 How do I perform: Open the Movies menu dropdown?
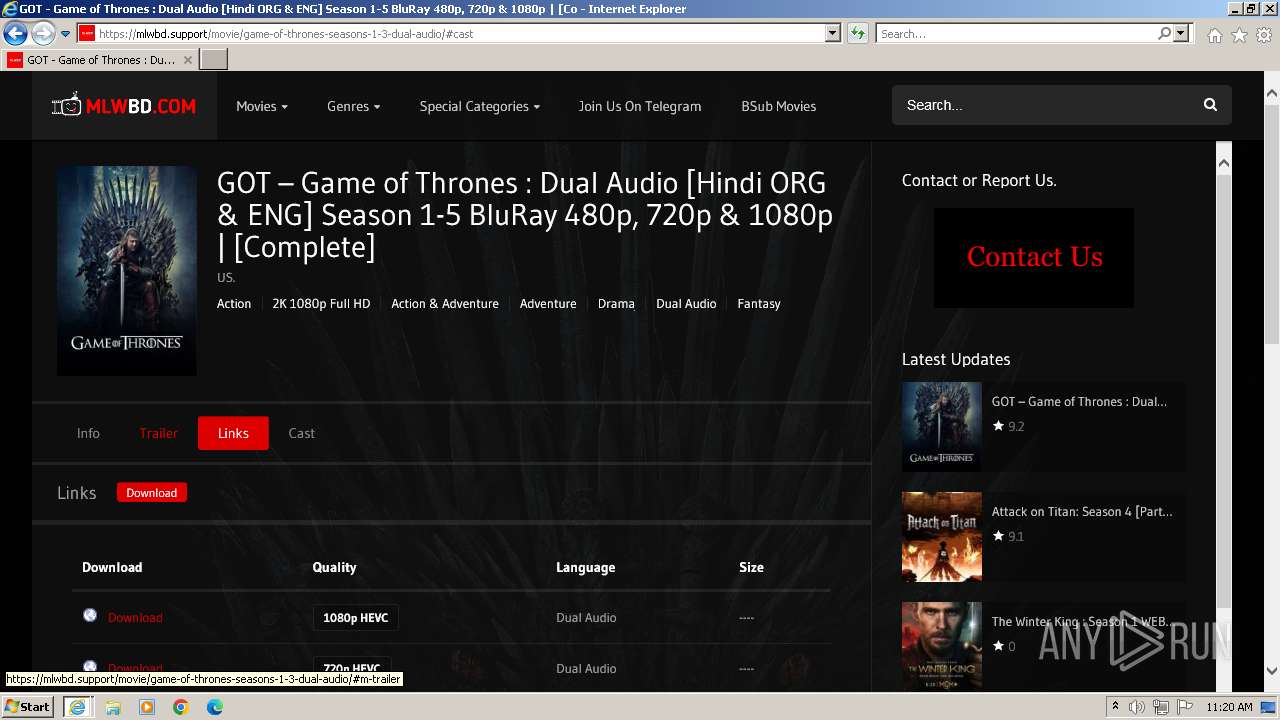pos(262,106)
